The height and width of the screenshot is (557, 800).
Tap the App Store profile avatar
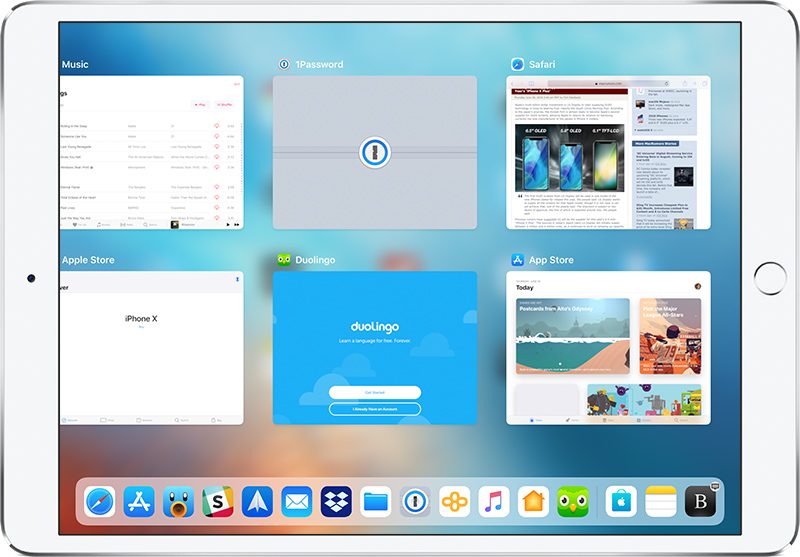click(x=698, y=286)
